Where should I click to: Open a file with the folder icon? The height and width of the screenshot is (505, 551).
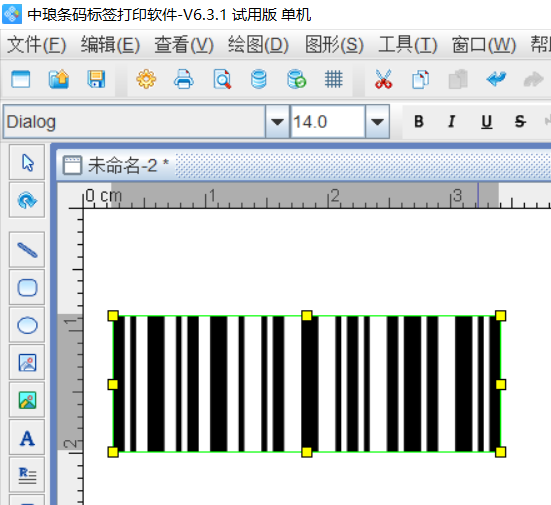click(x=59, y=79)
